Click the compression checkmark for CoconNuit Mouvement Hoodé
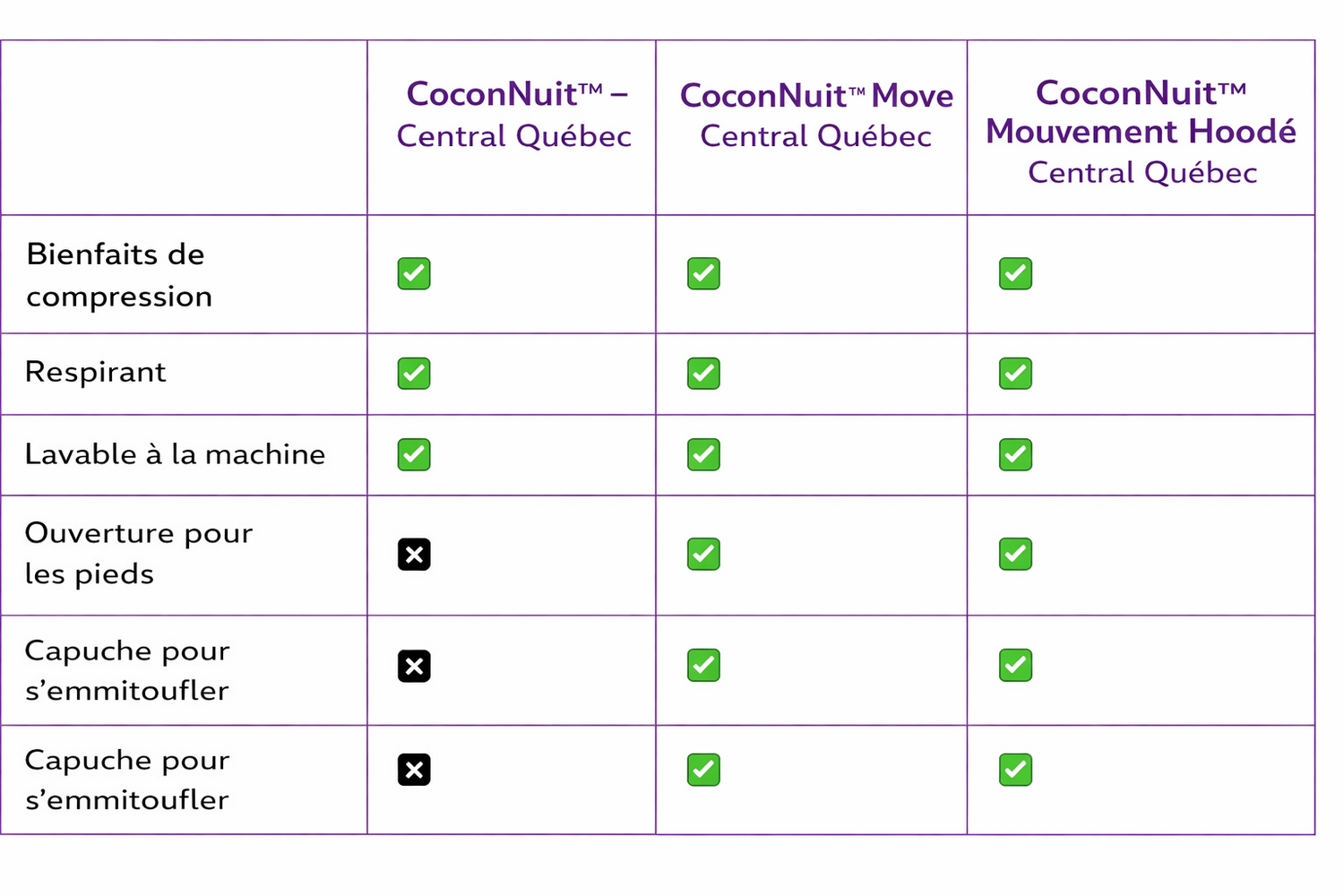1344x896 pixels. [1015, 273]
